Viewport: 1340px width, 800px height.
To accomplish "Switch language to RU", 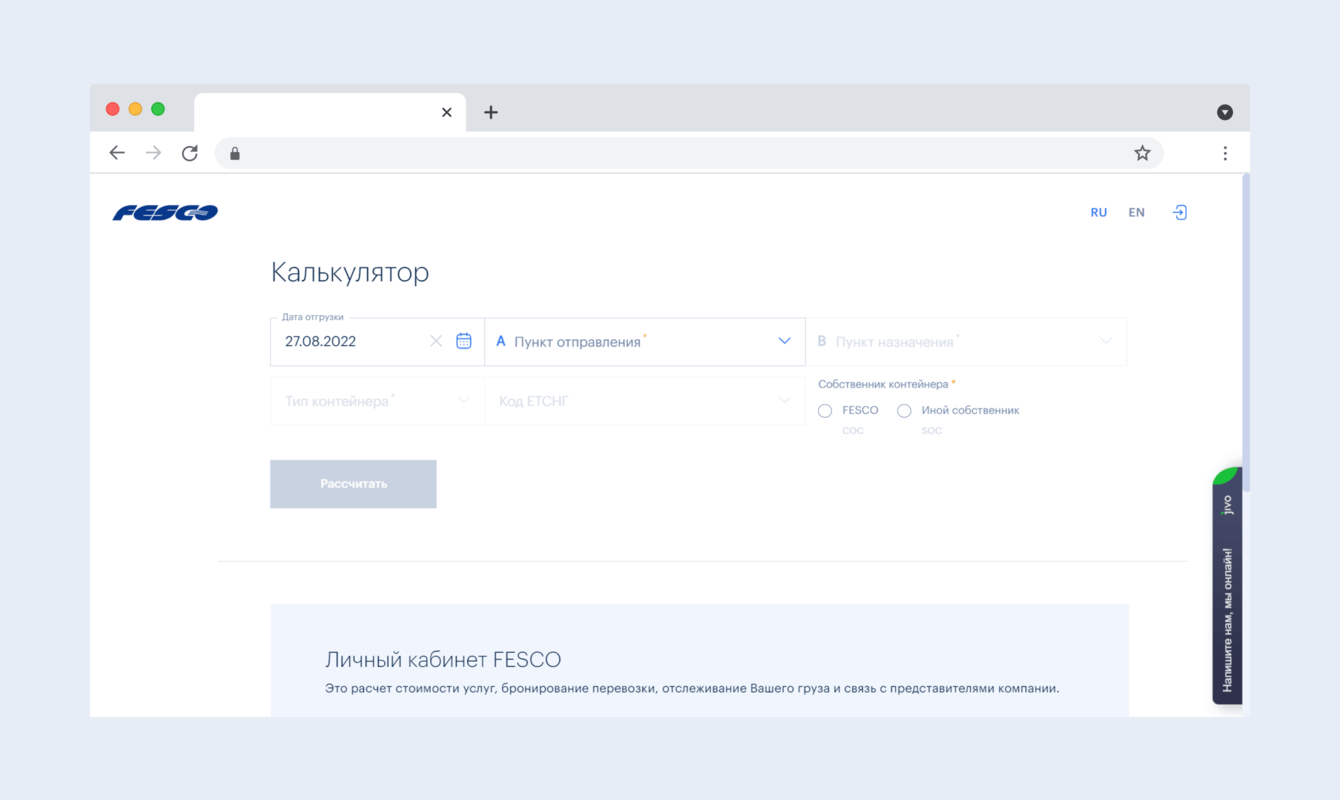I will [1098, 212].
